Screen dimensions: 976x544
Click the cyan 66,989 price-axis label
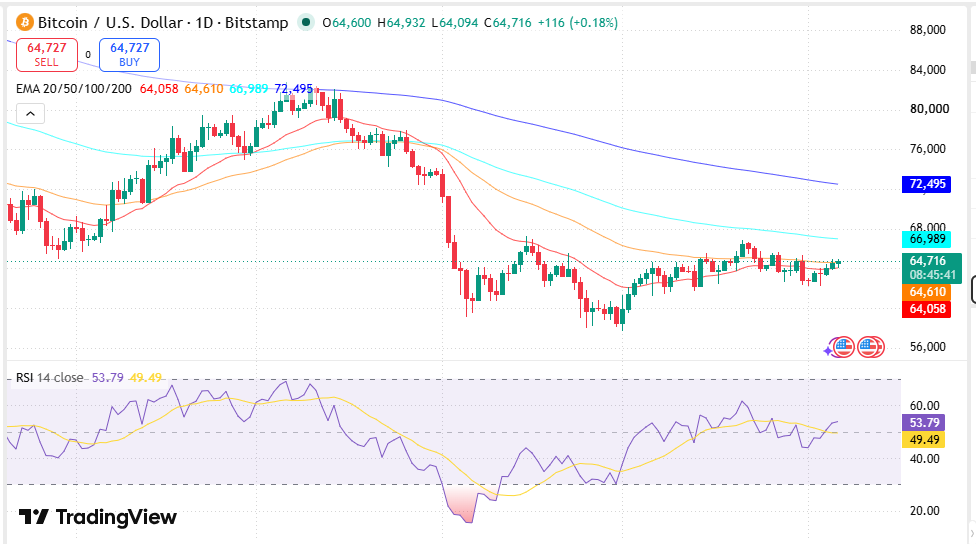926,239
